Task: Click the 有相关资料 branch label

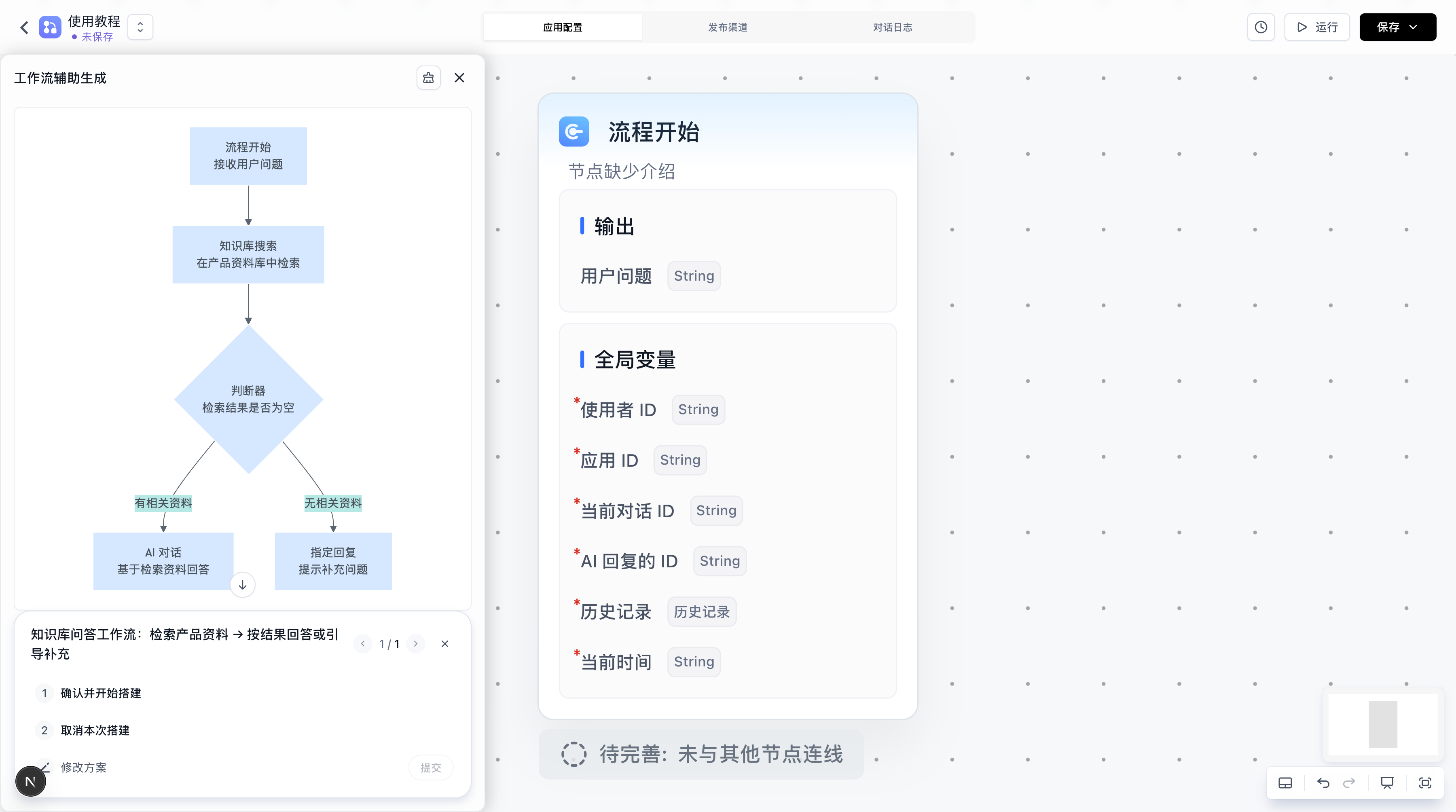Action: click(163, 503)
